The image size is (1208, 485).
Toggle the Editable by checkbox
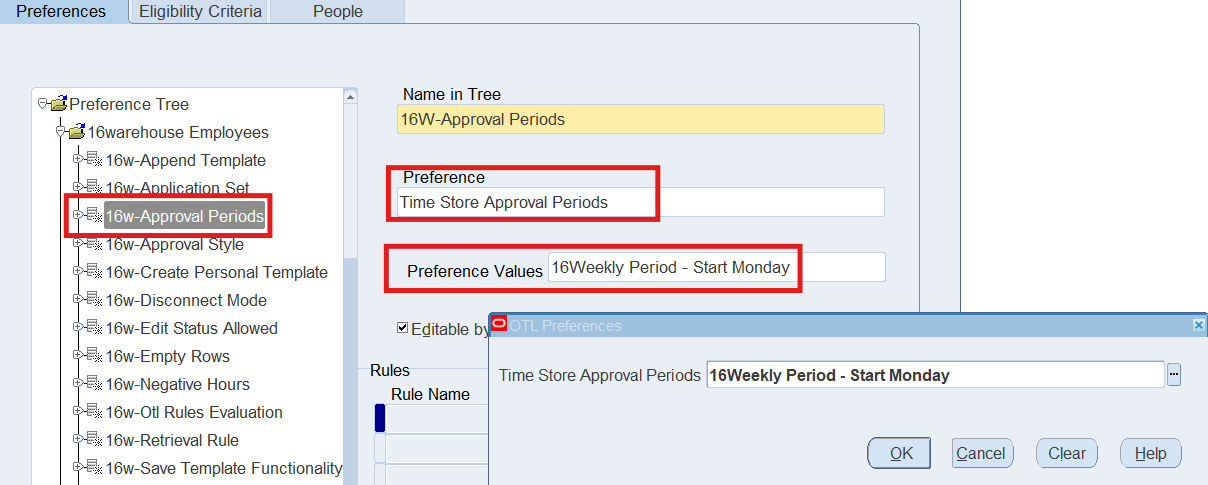pyautogui.click(x=403, y=327)
